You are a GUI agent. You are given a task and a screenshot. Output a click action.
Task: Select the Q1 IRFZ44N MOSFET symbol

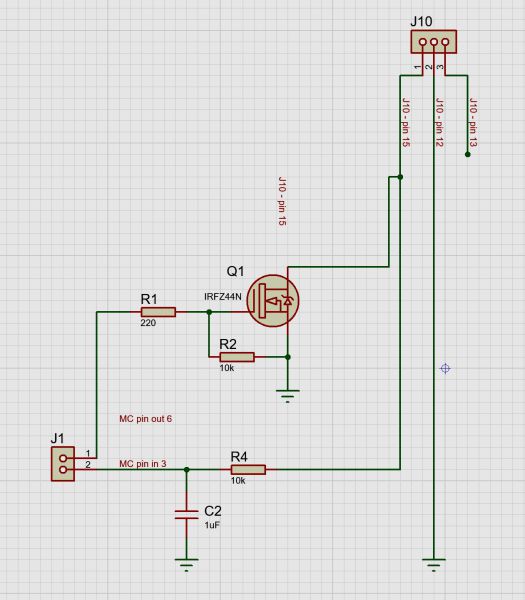(273, 301)
